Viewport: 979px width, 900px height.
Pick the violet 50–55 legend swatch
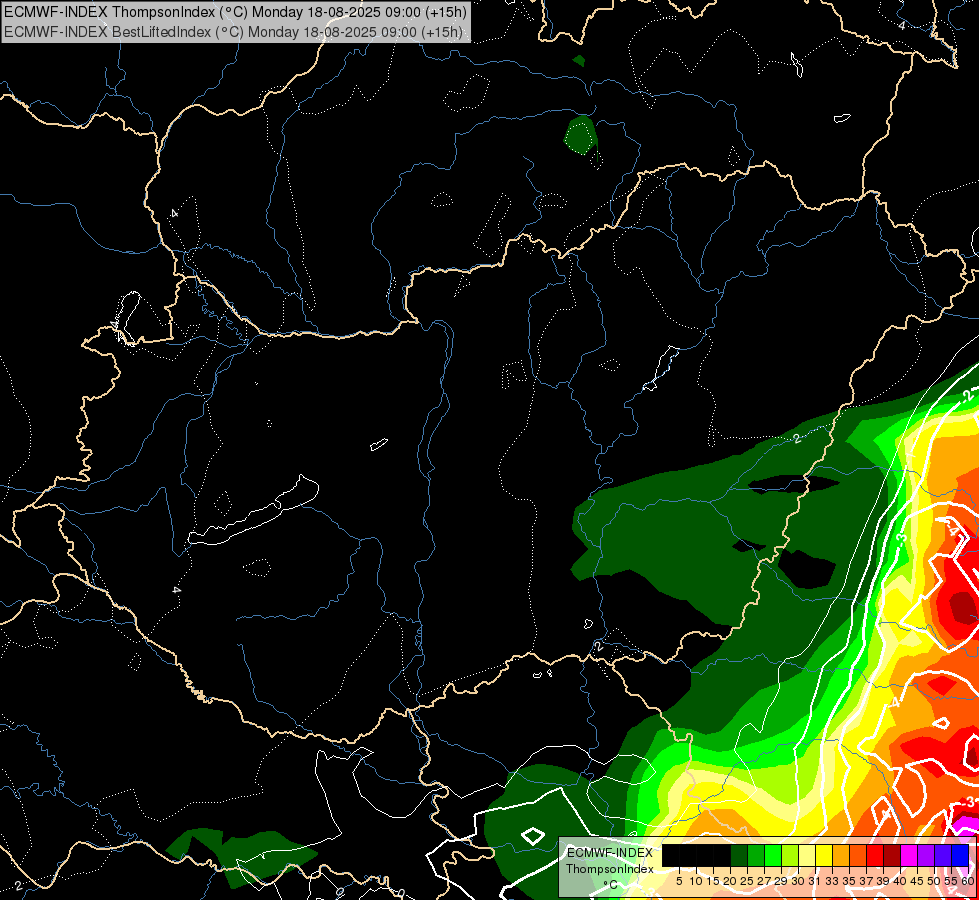click(943, 855)
